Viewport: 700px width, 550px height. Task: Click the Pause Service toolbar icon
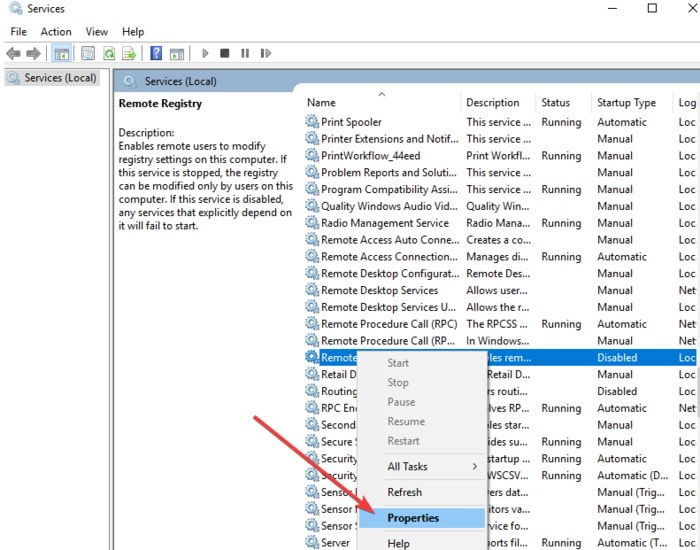[x=245, y=54]
